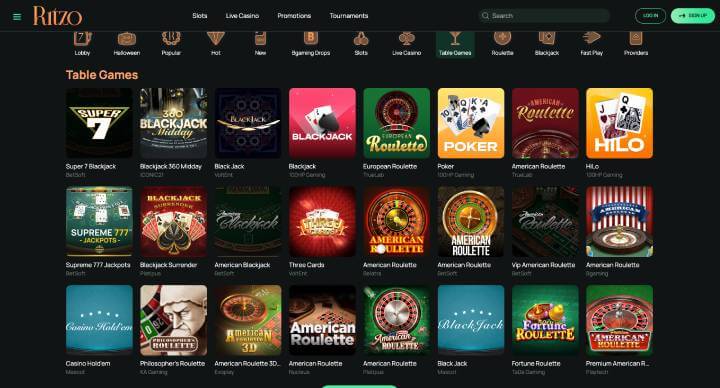Open the Casino Hold'em game thumbnail
720x388 pixels.
coord(99,320)
